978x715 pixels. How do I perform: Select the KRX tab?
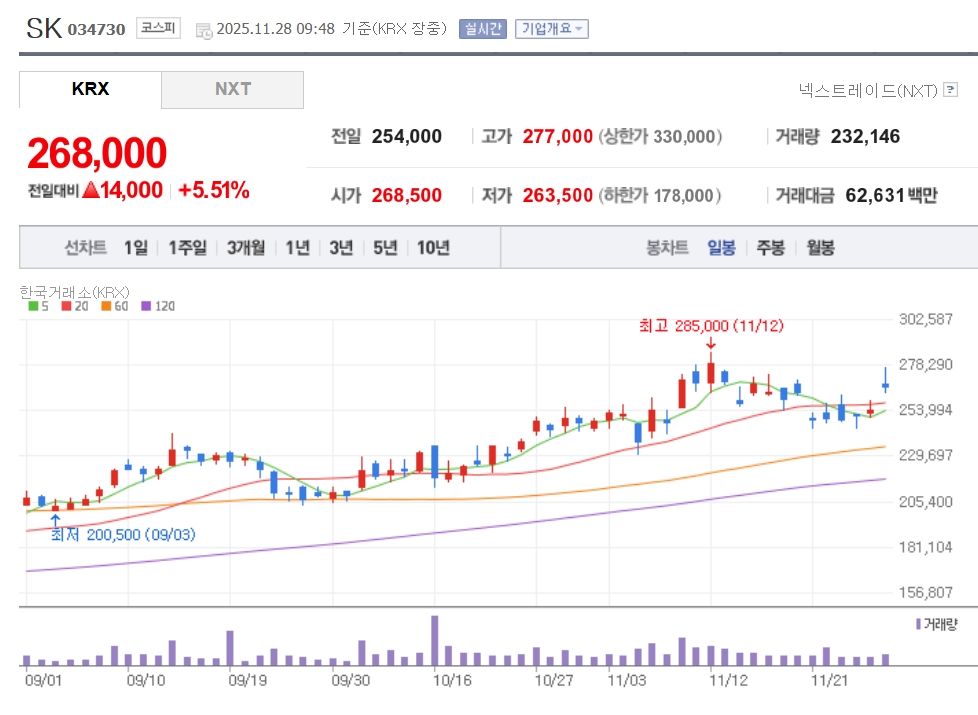click(90, 89)
